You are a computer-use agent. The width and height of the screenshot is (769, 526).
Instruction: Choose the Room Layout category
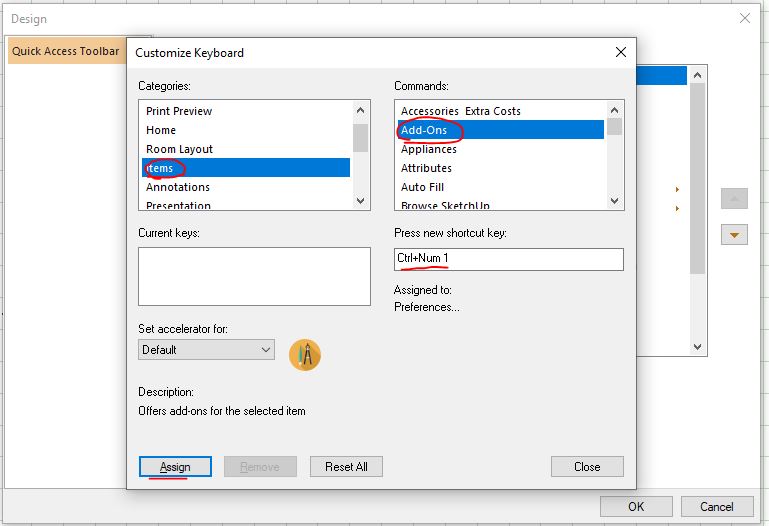(179, 149)
